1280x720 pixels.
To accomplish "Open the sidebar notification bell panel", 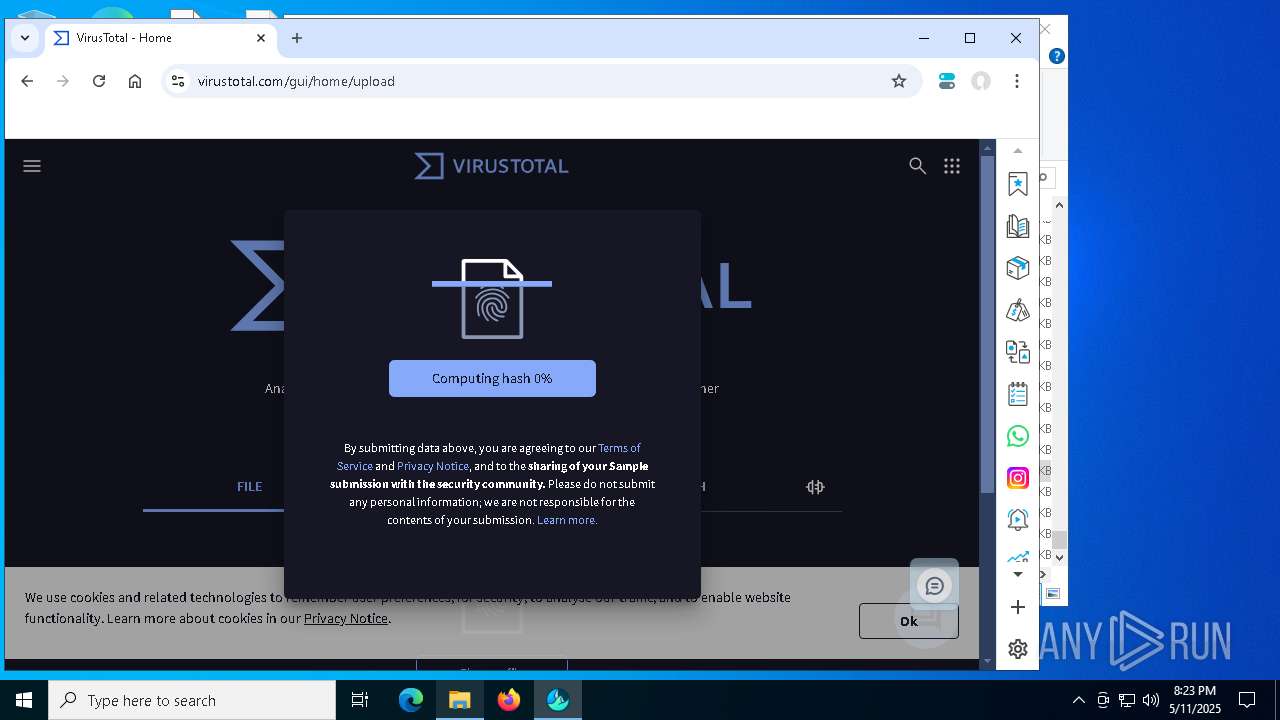I will (1018, 519).
